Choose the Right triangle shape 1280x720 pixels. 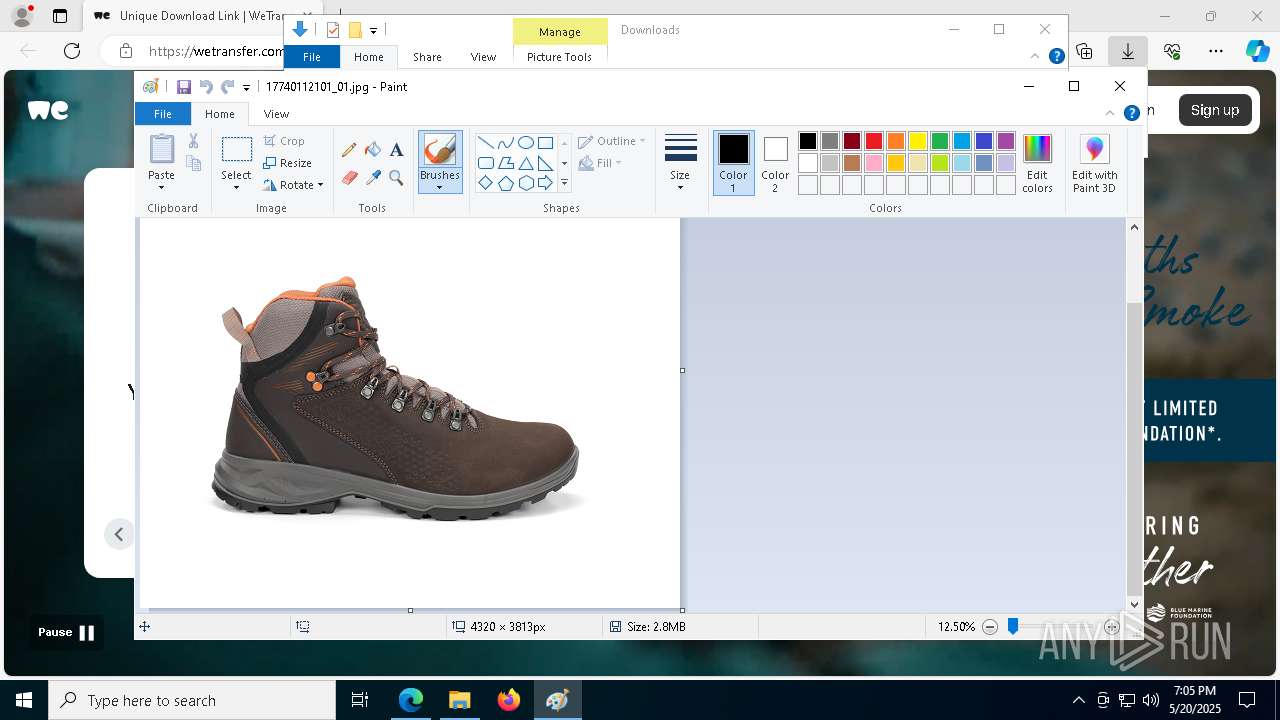545,163
